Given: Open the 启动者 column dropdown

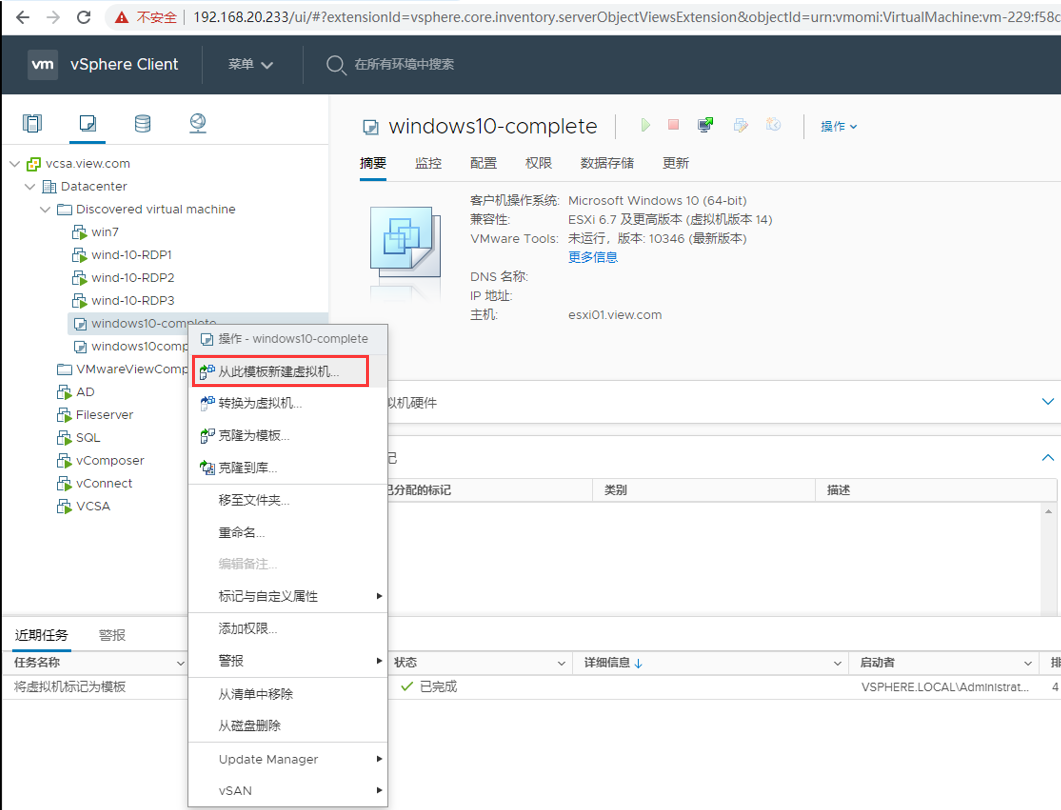Looking at the screenshot, I should pyautogui.click(x=1028, y=663).
